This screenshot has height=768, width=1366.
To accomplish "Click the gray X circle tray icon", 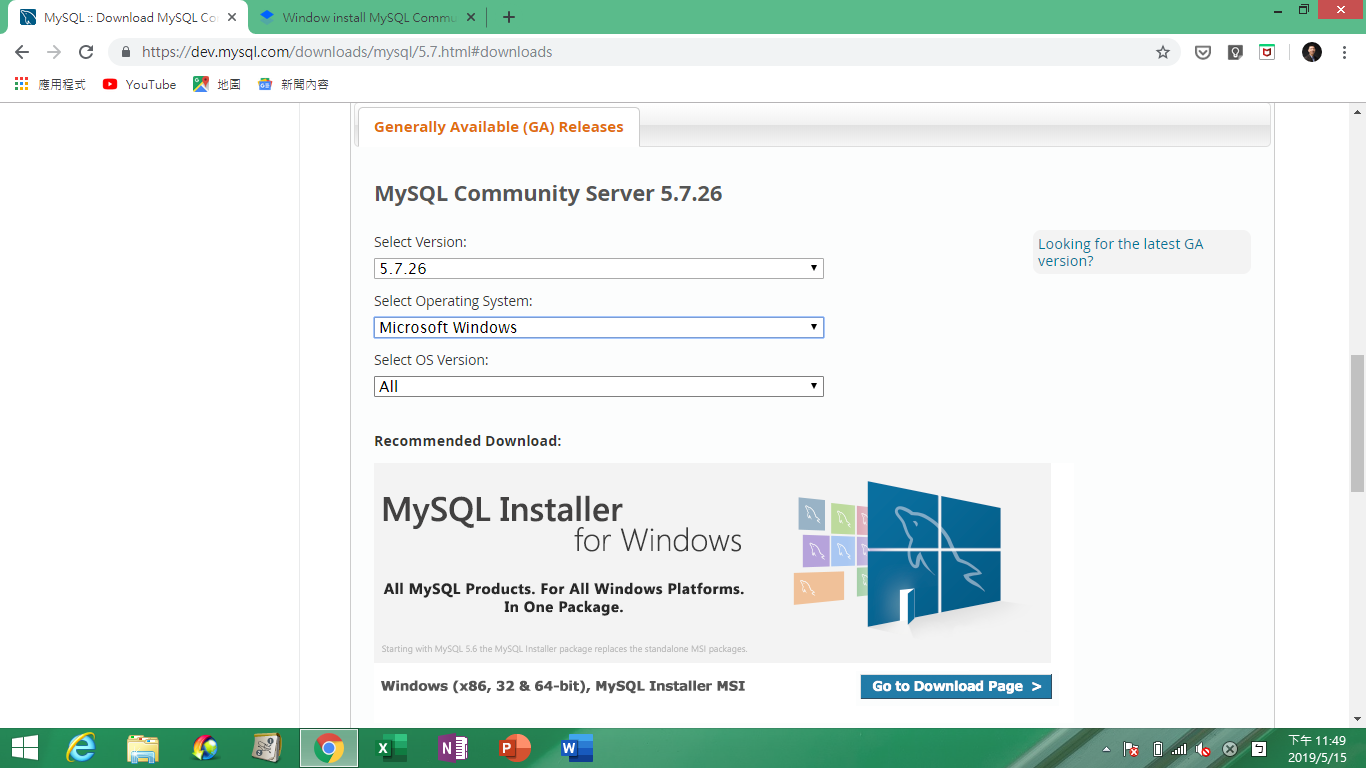I will (x=1230, y=749).
